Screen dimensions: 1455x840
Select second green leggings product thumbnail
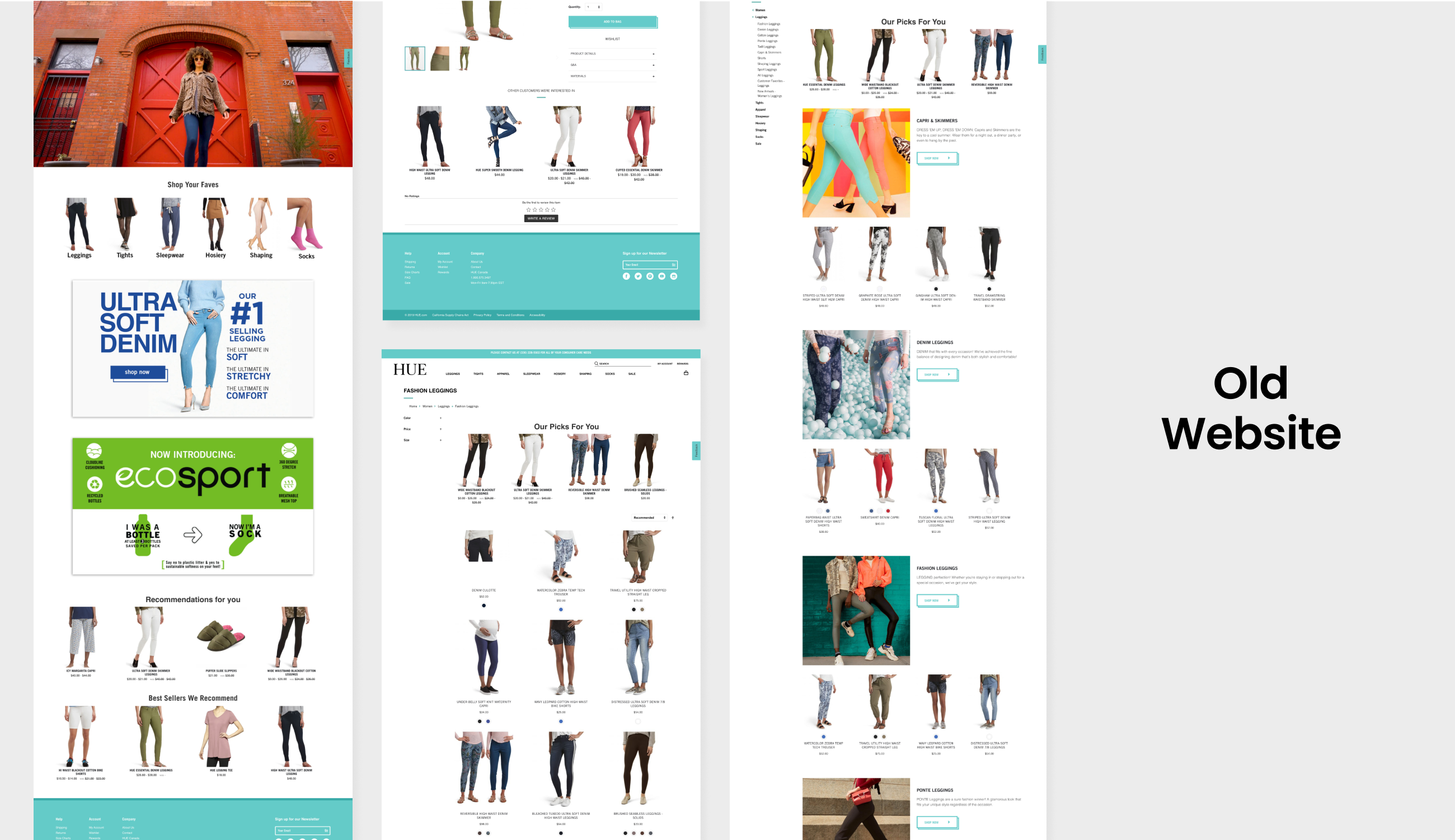pyautogui.click(x=440, y=59)
